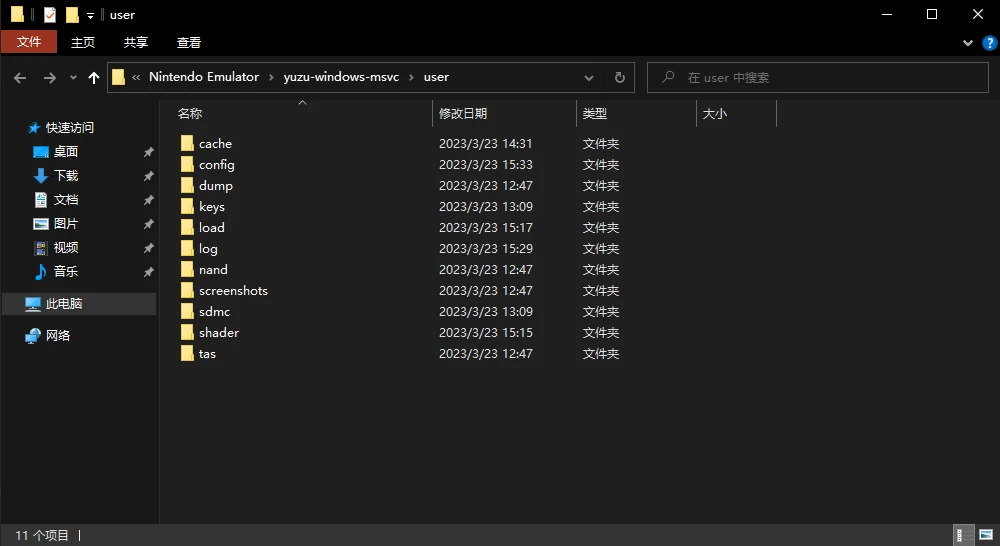Refresh the current folder view
1000x546 pixels.
pos(619,78)
